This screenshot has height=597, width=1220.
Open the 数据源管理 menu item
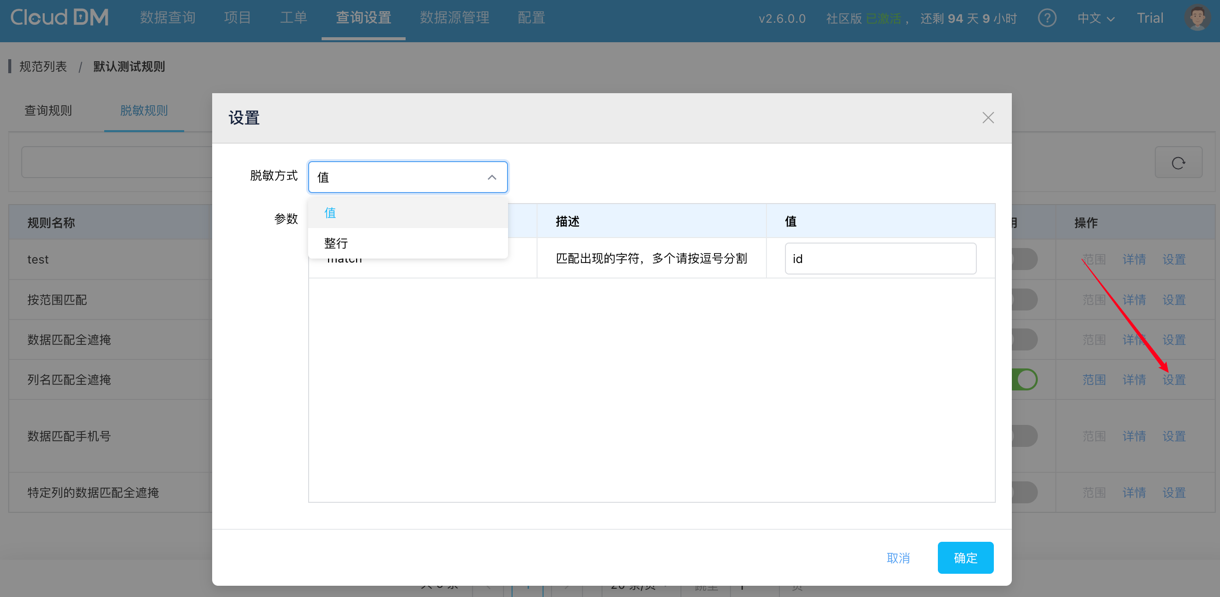(454, 18)
